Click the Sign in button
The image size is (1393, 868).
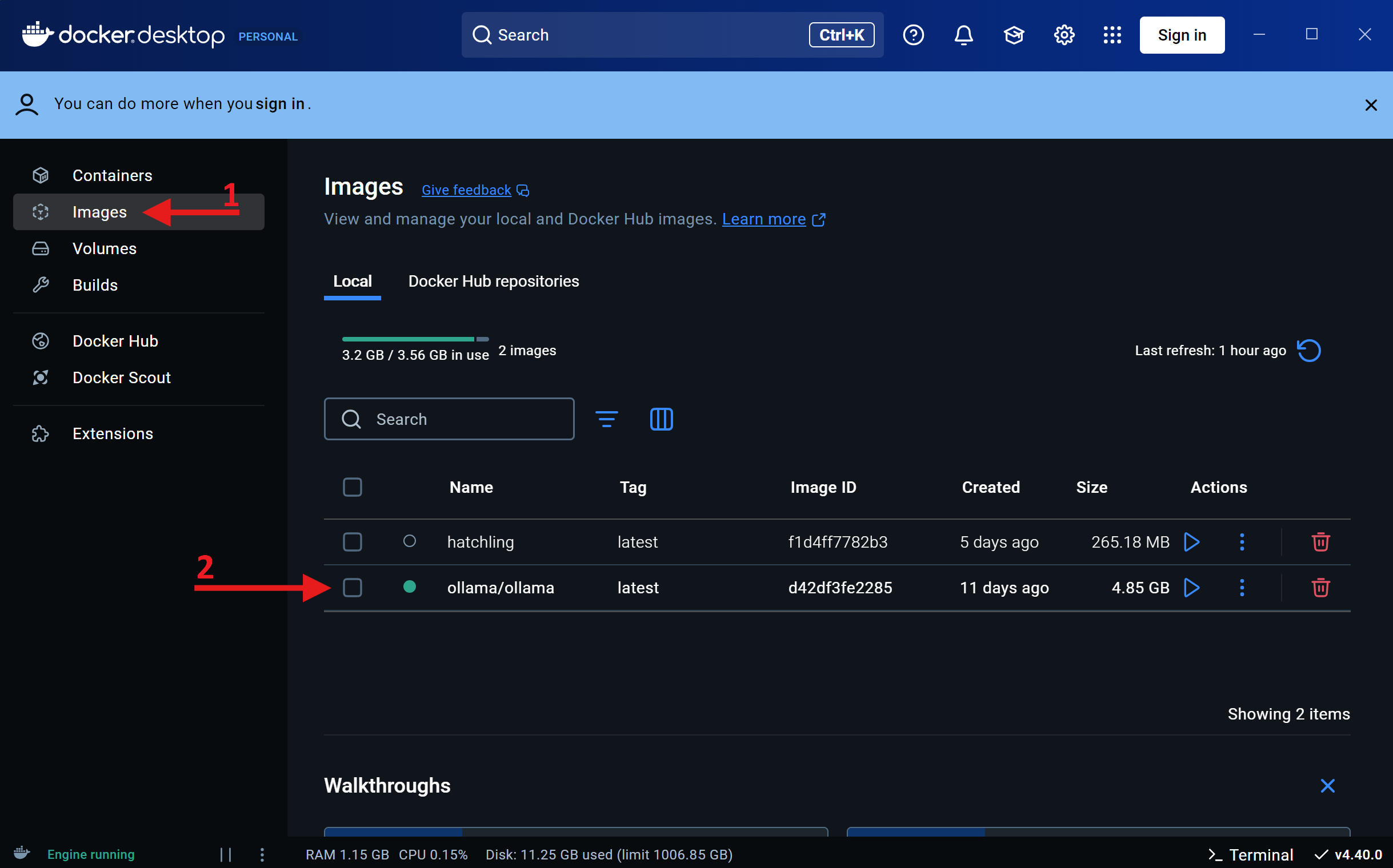pos(1182,35)
